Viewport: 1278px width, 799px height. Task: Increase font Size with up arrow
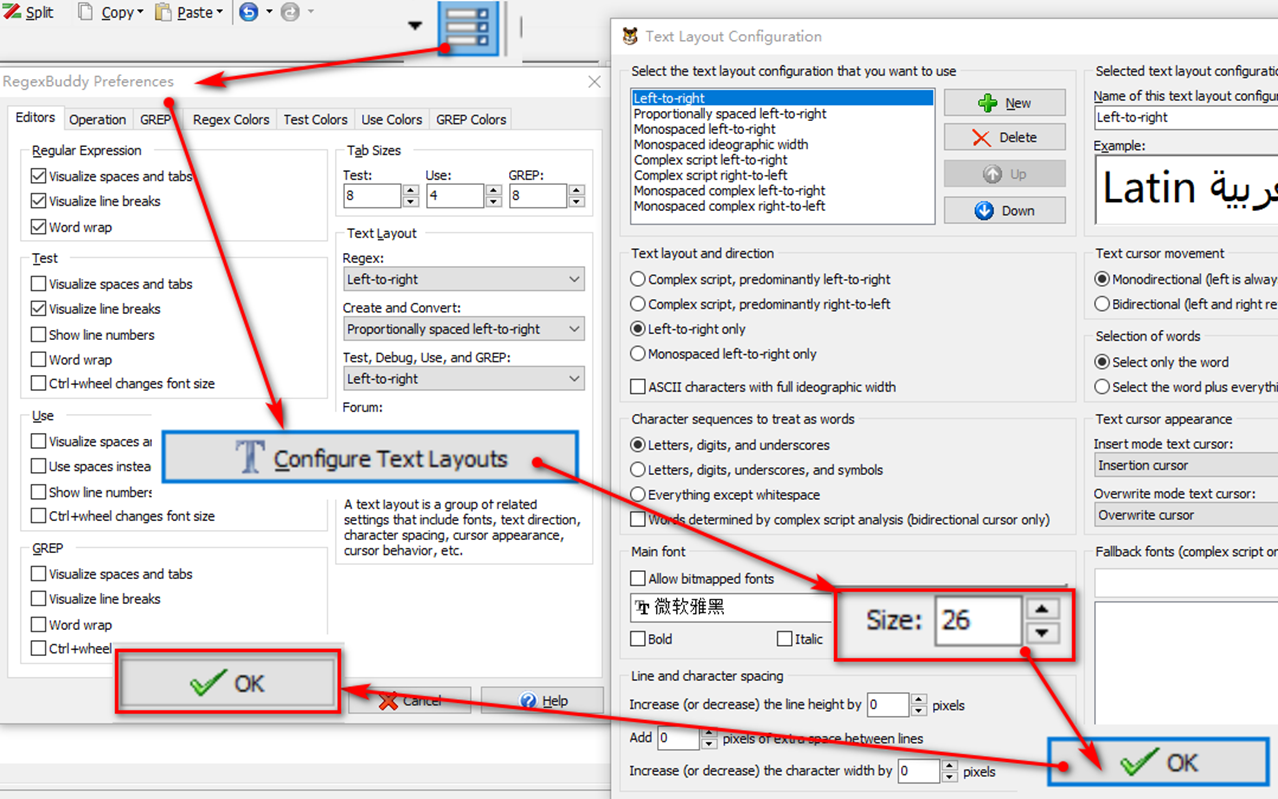pyautogui.click(x=1041, y=608)
